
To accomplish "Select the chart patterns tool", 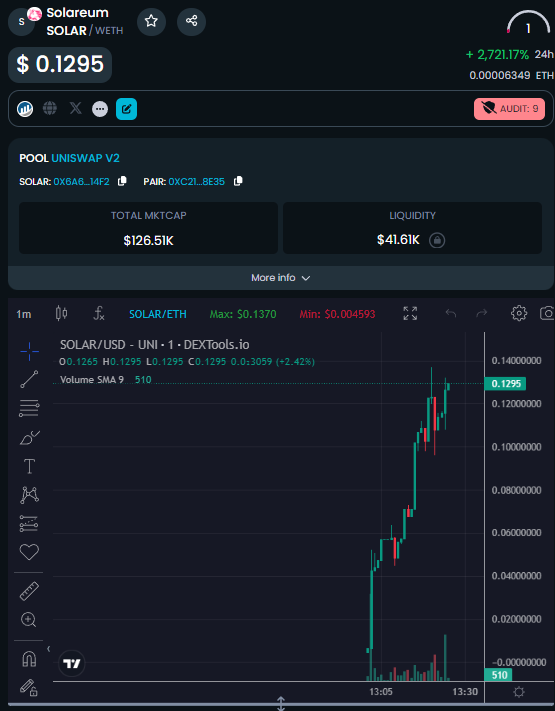I will [29, 495].
